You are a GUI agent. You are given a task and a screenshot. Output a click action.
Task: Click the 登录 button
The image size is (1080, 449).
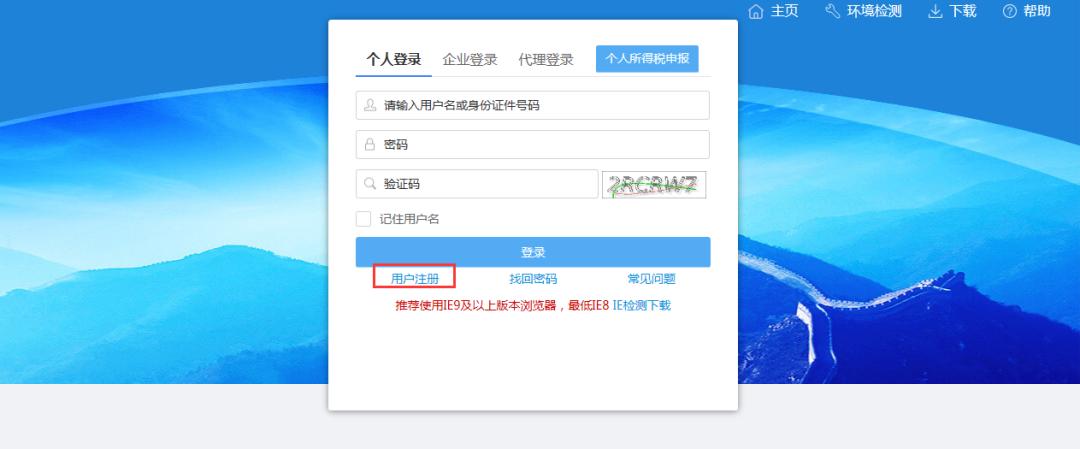532,252
